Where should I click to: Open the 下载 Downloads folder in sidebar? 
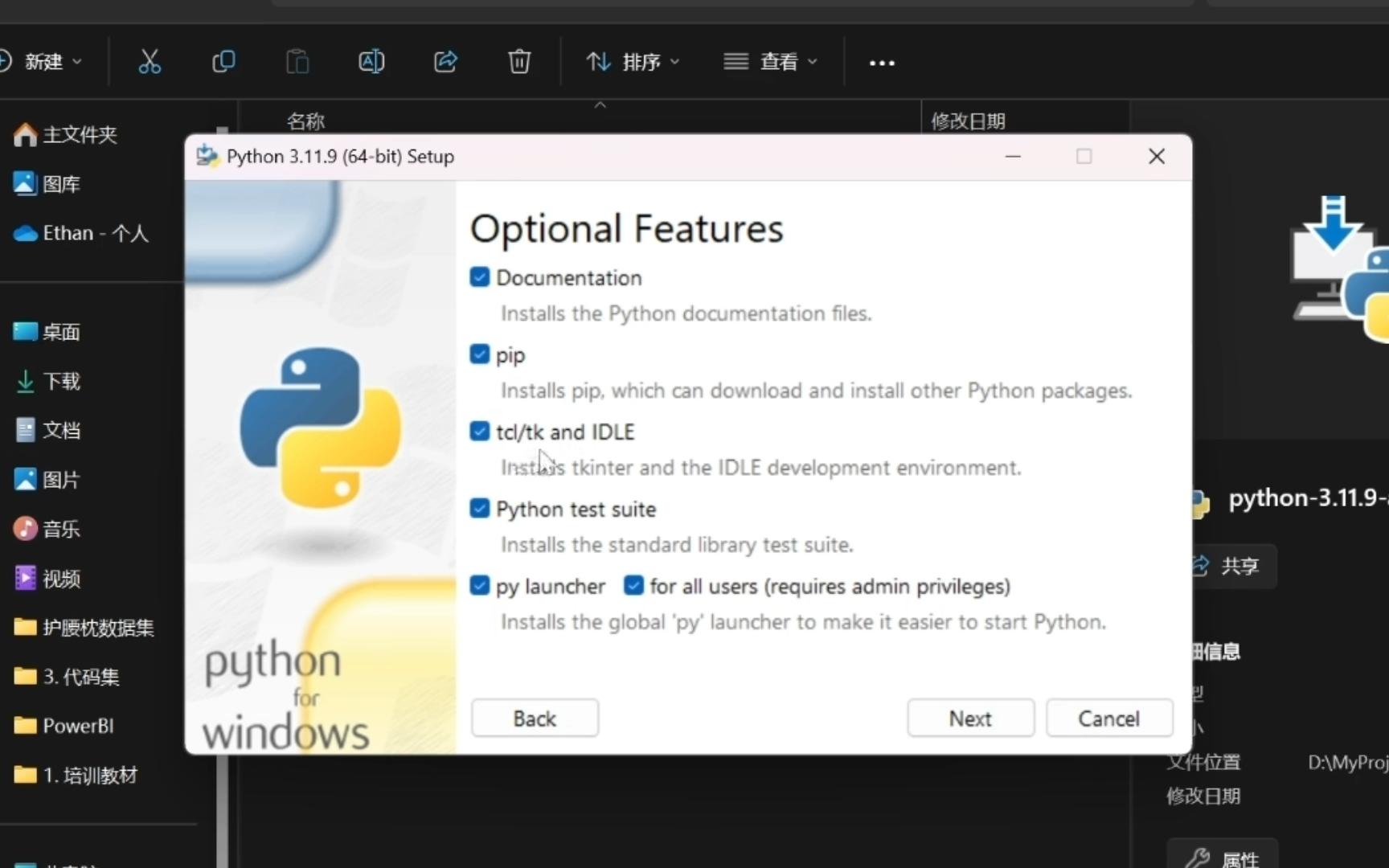tap(48, 381)
